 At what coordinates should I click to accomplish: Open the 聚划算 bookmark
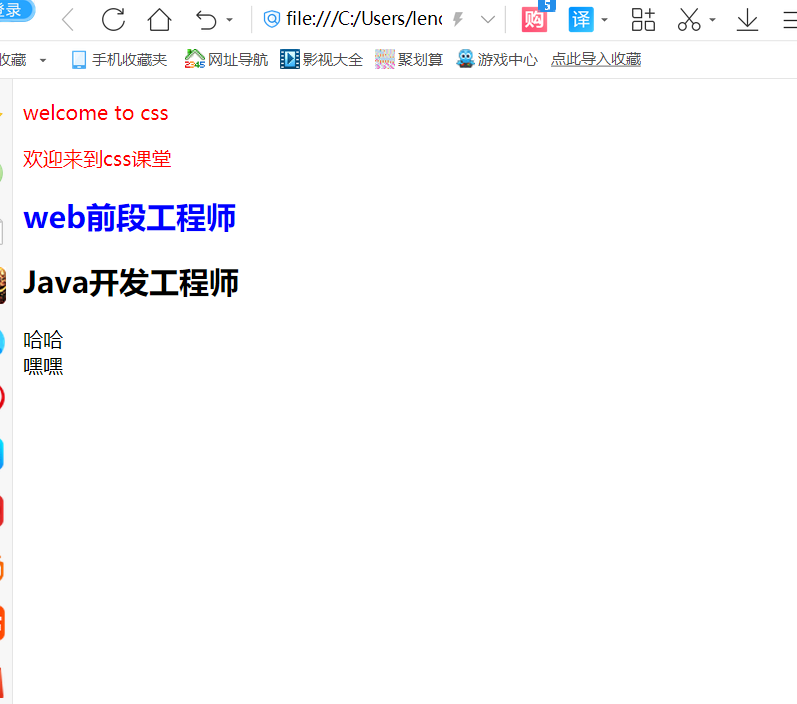(409, 59)
